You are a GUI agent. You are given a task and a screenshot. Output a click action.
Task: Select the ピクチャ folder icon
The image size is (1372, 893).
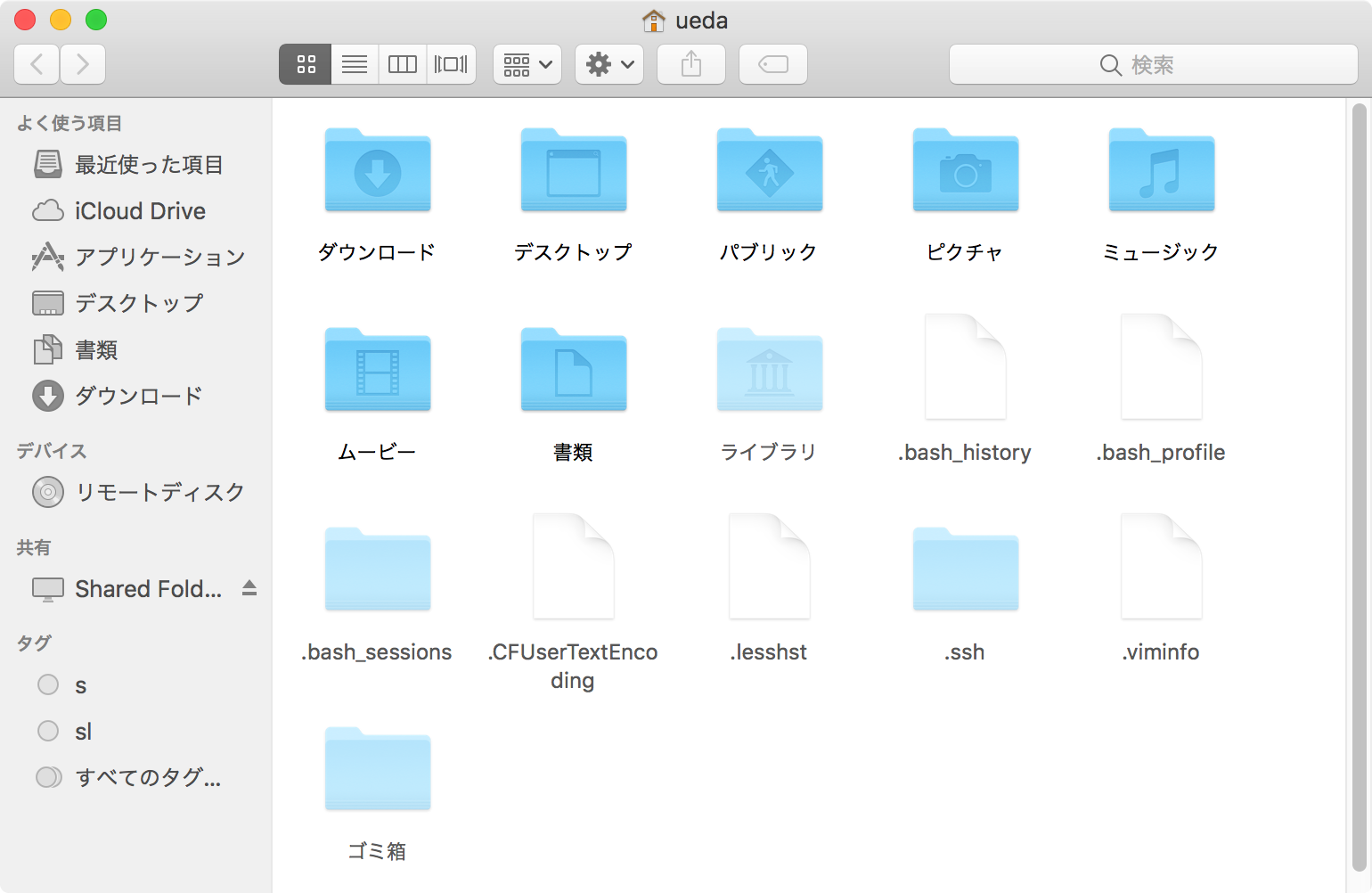(966, 171)
